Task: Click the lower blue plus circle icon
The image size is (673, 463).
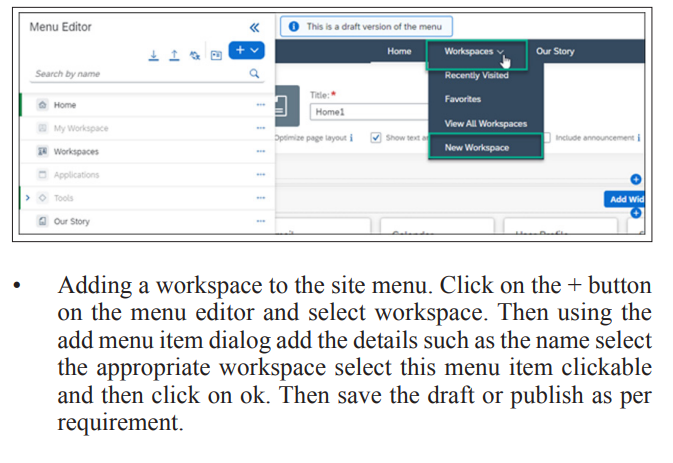Action: [636, 213]
